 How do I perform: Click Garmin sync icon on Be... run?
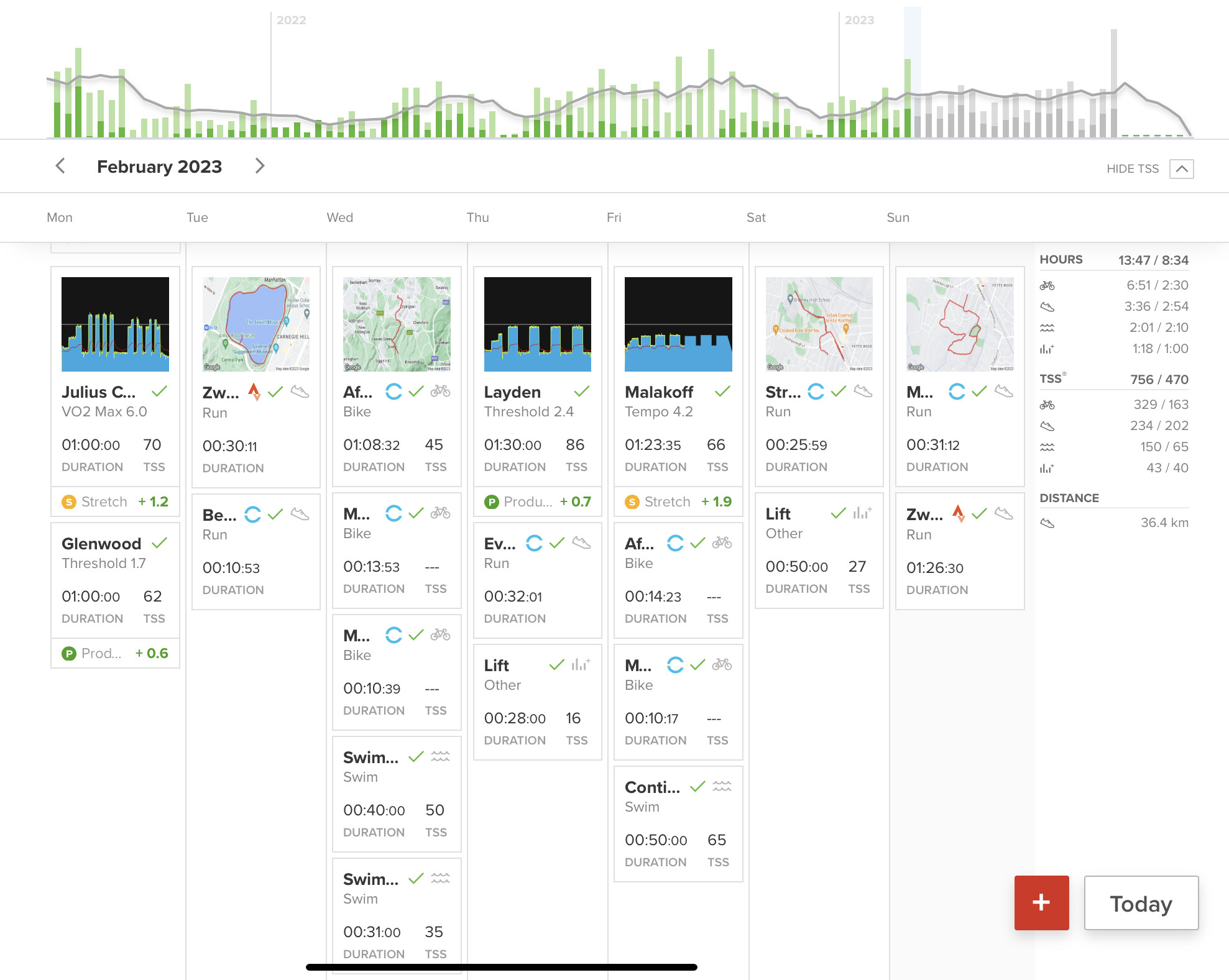tap(252, 515)
